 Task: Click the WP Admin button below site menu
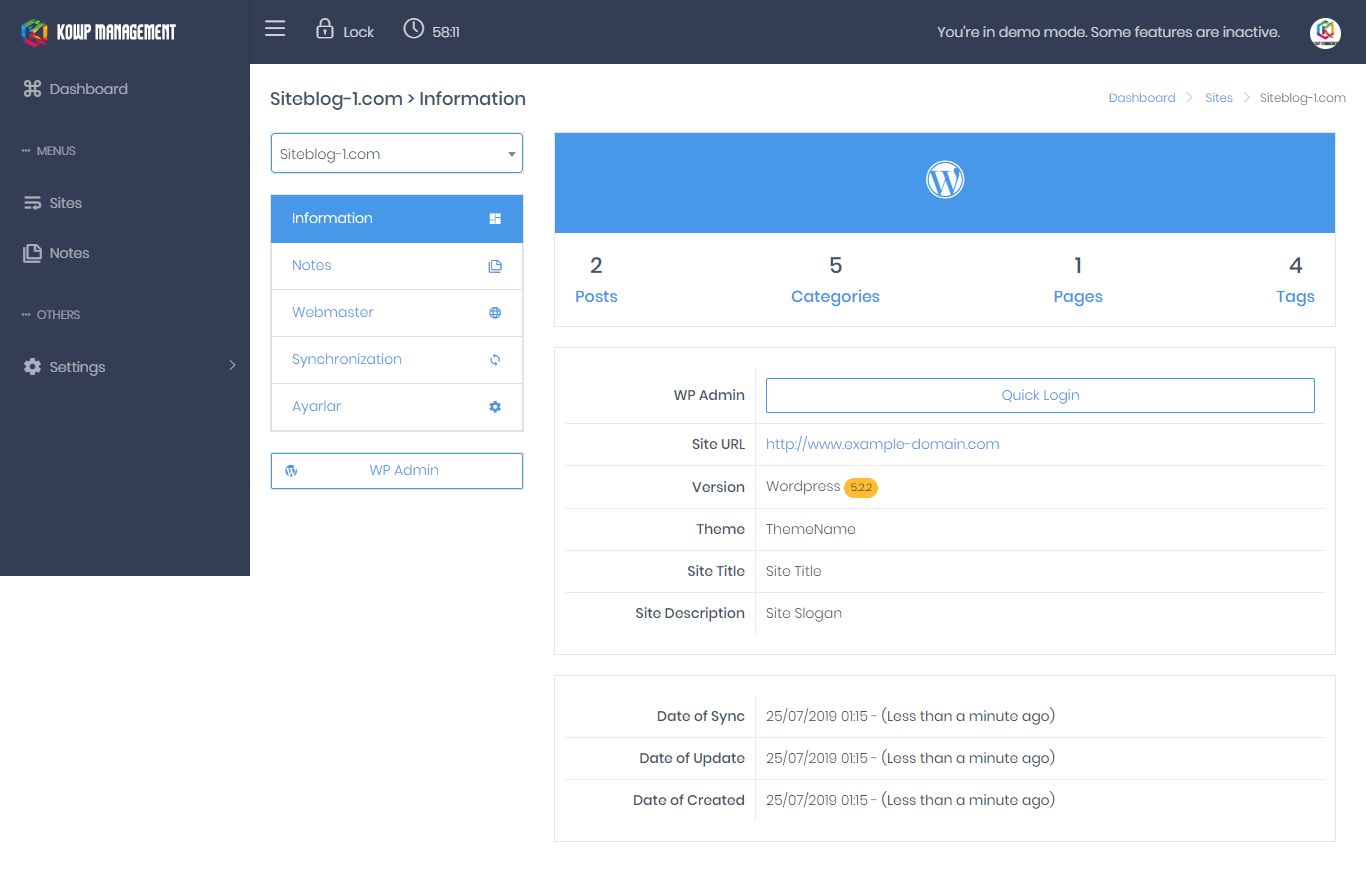[x=396, y=471]
